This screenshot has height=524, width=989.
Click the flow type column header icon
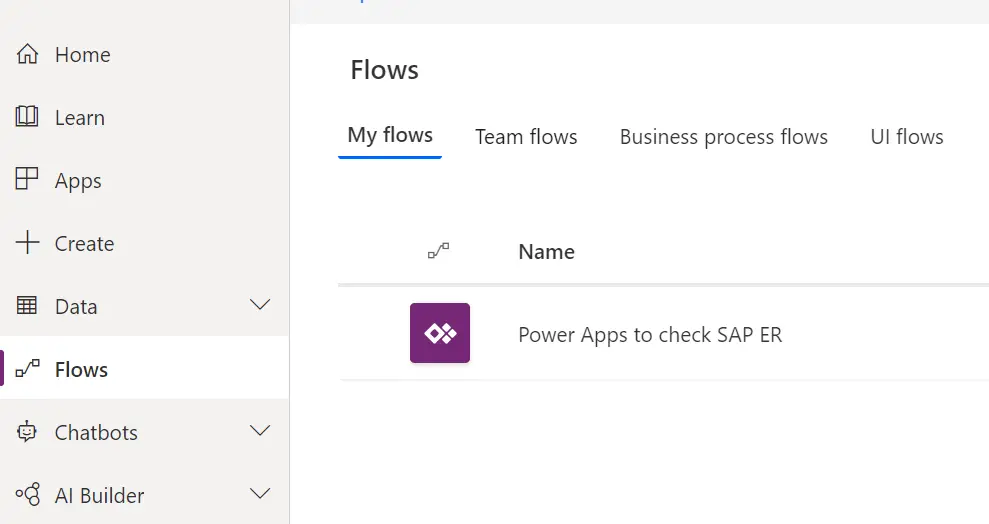pyautogui.click(x=438, y=251)
